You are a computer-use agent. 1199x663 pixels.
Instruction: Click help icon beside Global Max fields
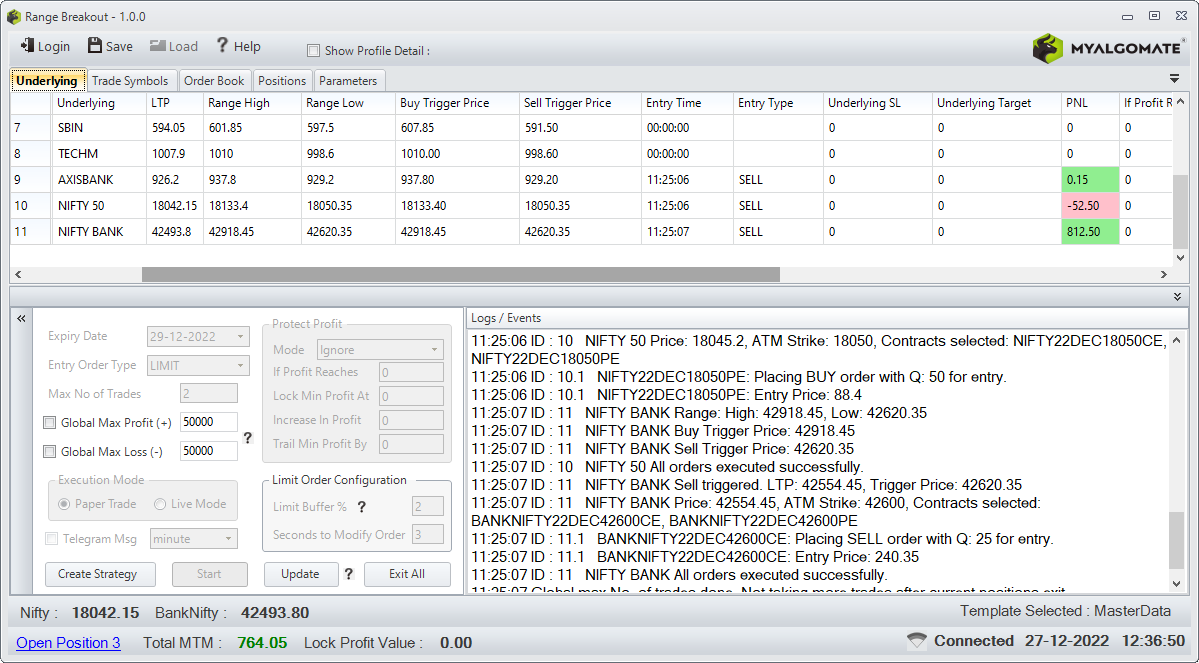click(x=248, y=438)
